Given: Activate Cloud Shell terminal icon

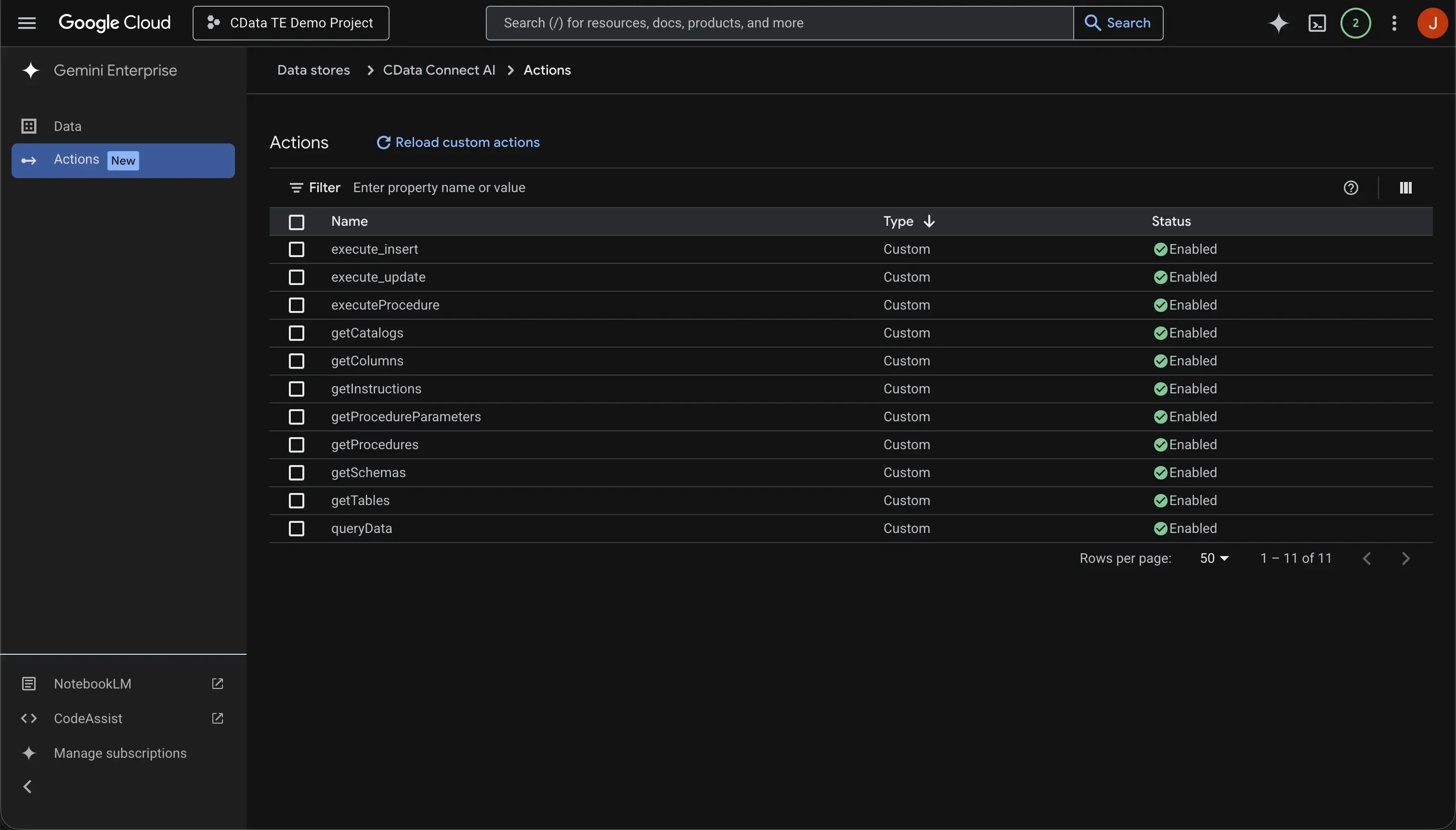Looking at the screenshot, I should pos(1317,23).
